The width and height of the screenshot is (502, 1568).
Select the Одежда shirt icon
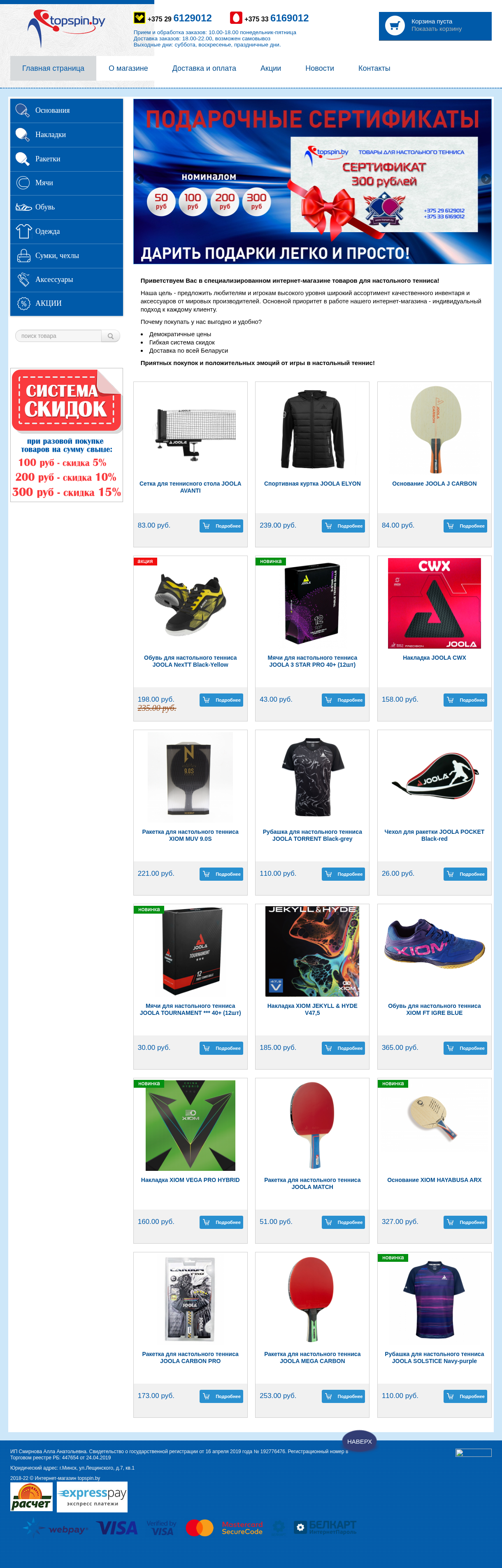(23, 231)
